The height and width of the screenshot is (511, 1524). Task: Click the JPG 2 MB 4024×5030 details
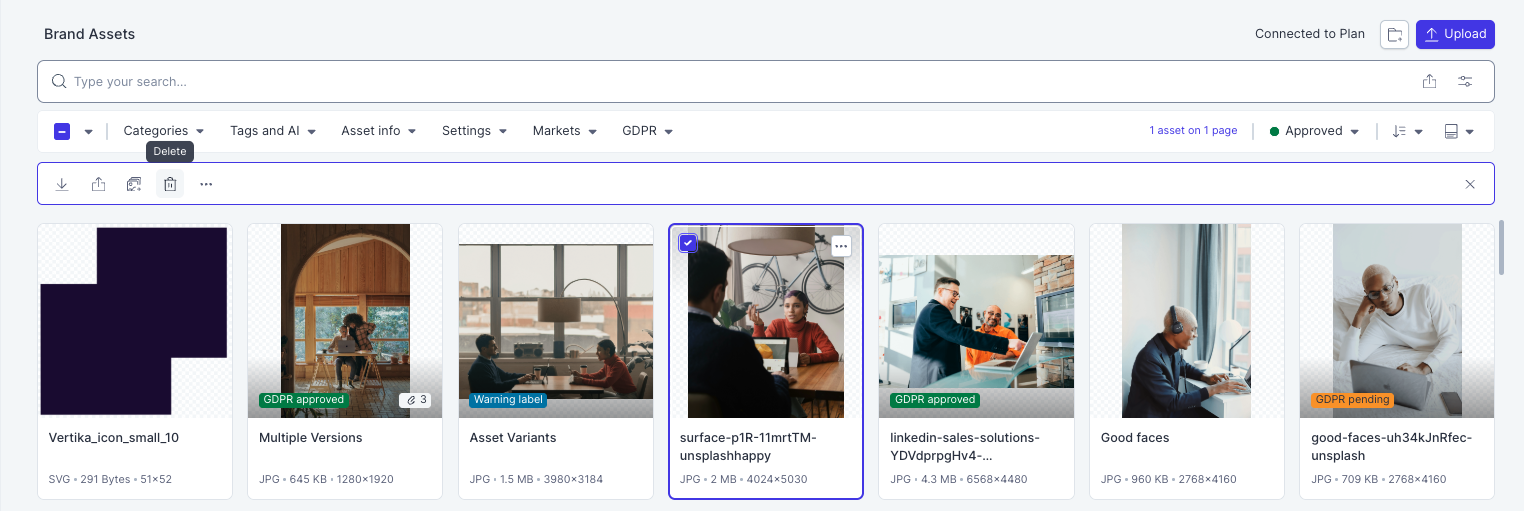[744, 480]
